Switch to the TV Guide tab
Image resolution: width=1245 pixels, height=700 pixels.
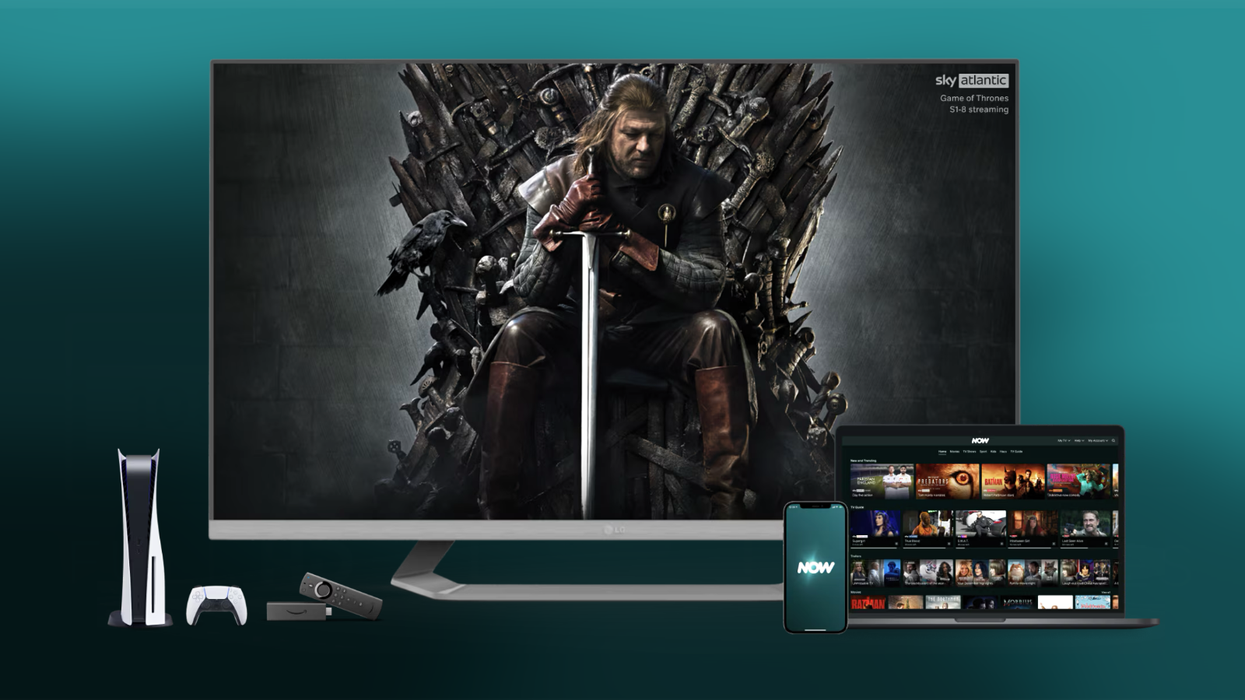coord(1016,452)
